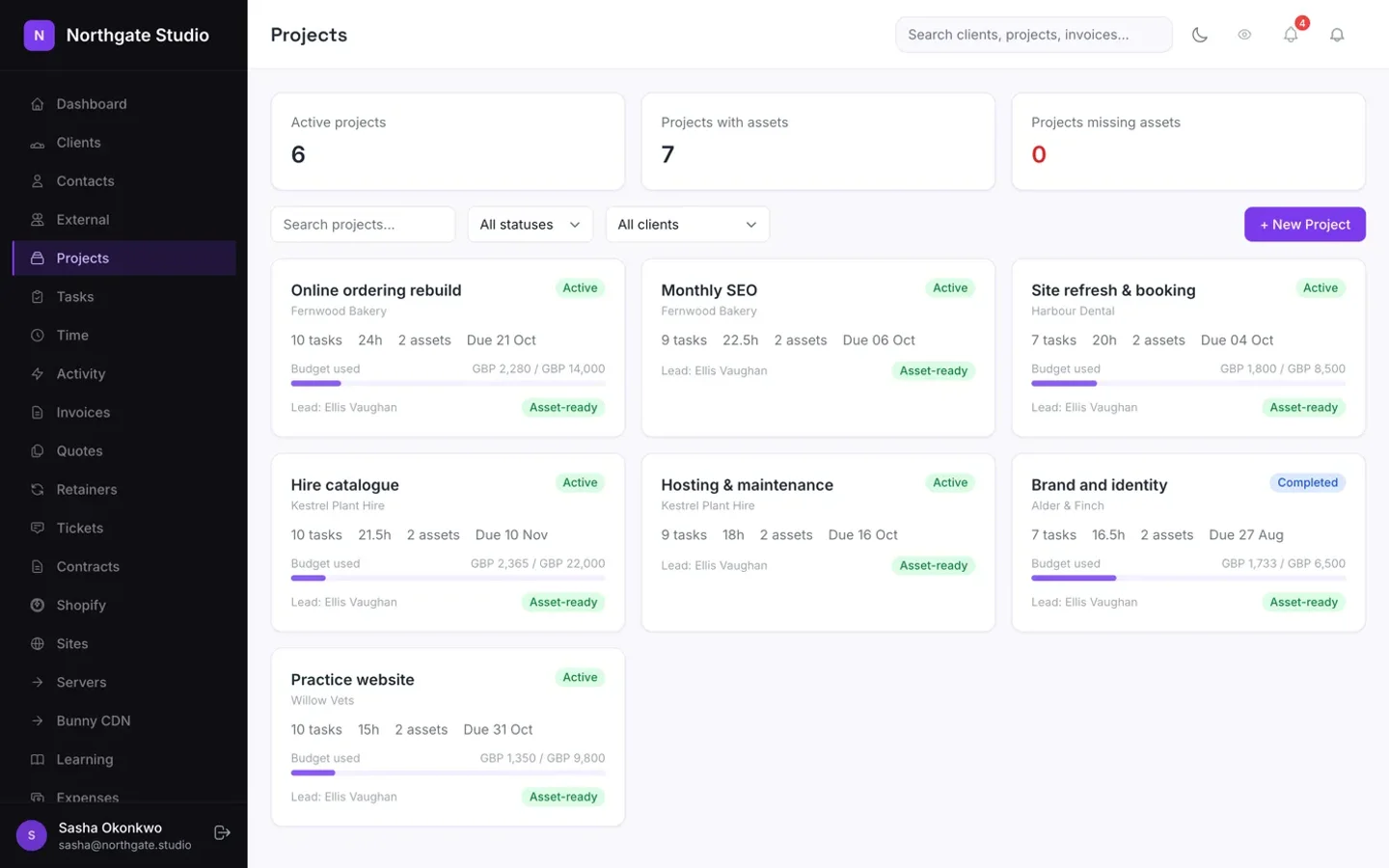Click the Clients icon in sidebar
Viewport: 1389px width, 868px height.
pos(38,143)
